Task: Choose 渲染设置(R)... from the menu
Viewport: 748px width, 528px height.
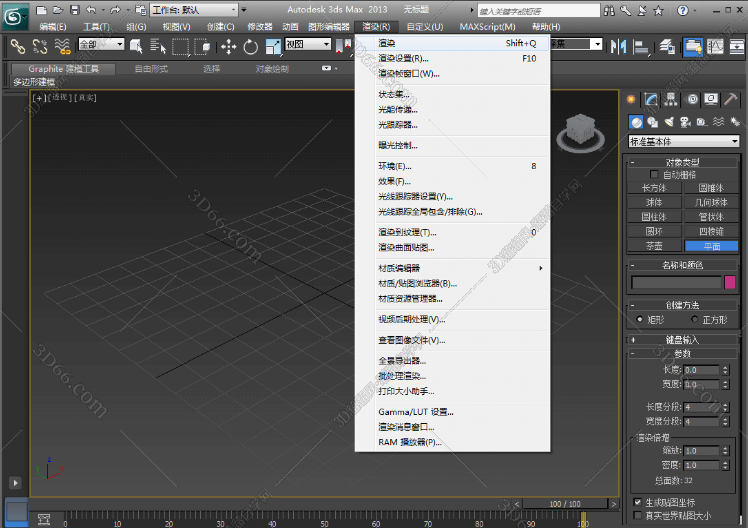Action: (403, 59)
